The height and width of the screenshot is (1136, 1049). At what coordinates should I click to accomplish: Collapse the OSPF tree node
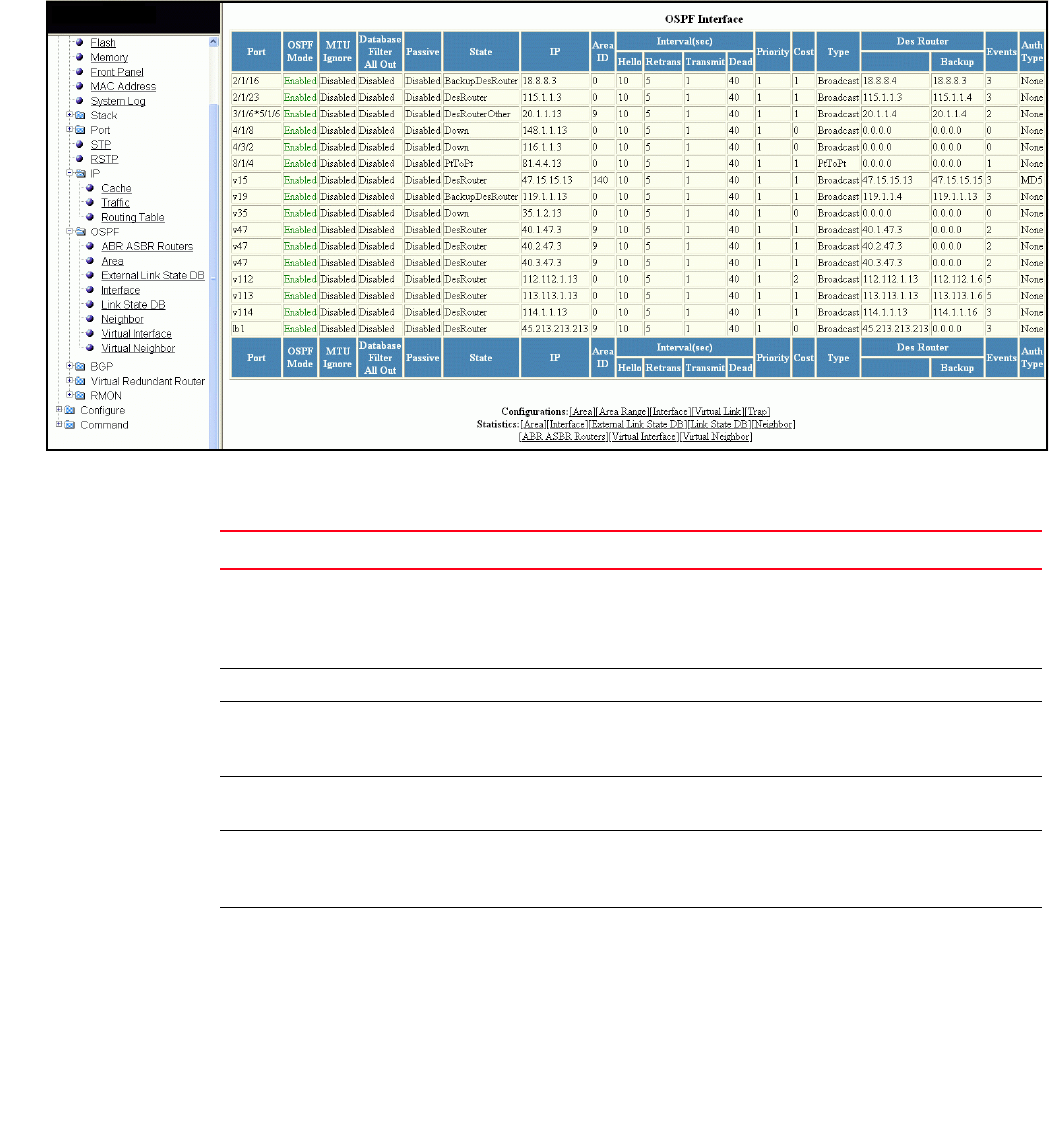[70, 231]
